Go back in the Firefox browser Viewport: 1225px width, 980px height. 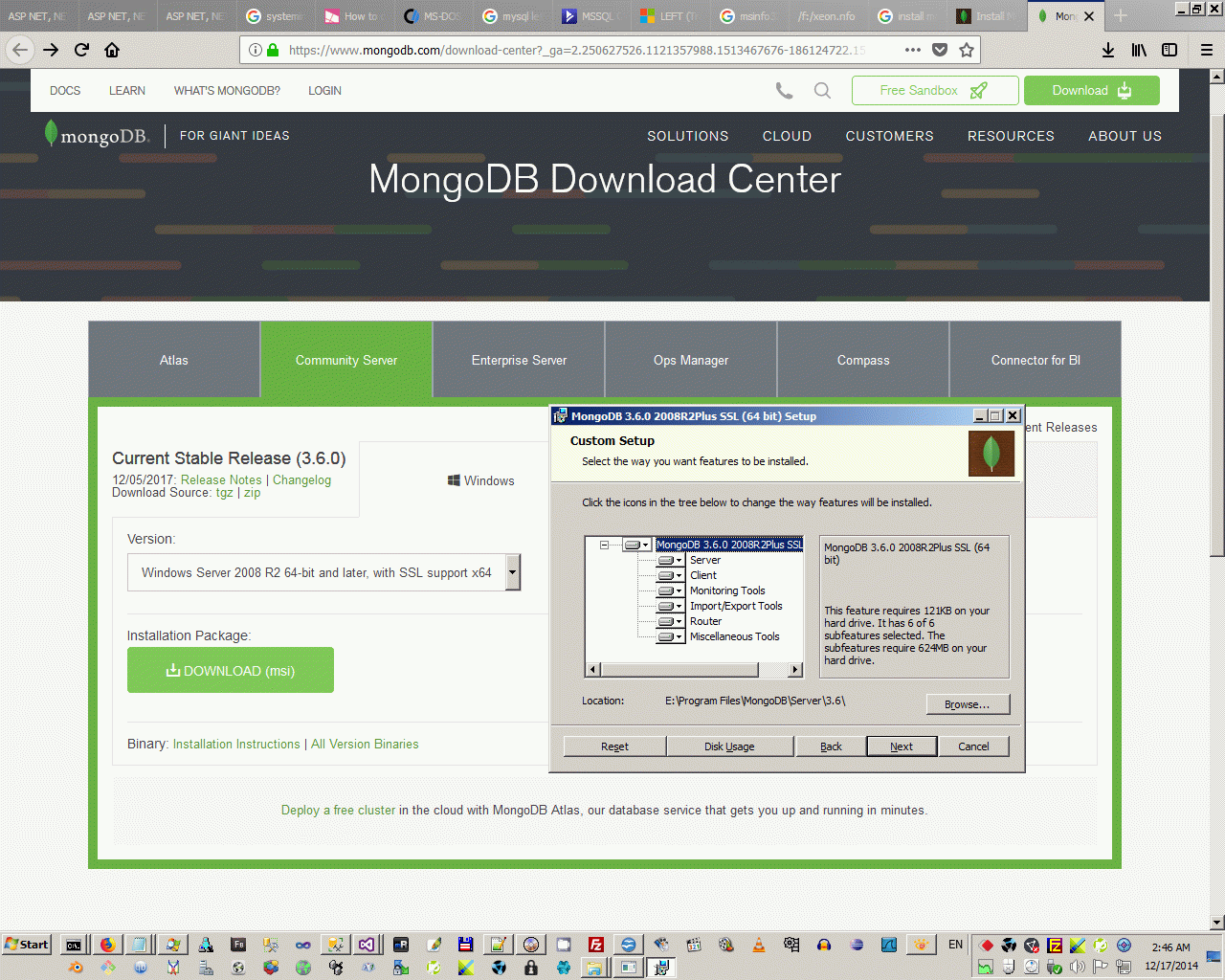coord(20,50)
